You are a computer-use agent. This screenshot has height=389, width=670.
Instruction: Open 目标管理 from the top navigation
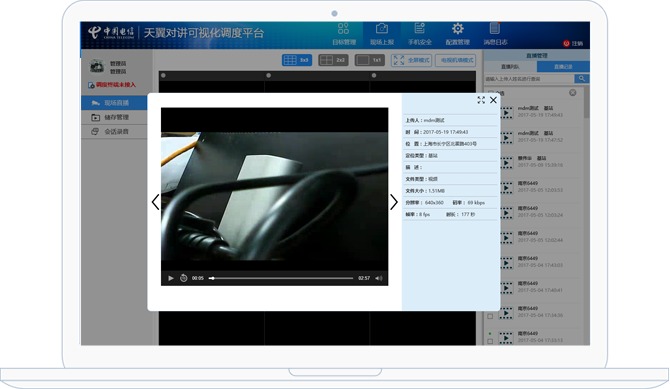pyautogui.click(x=344, y=34)
